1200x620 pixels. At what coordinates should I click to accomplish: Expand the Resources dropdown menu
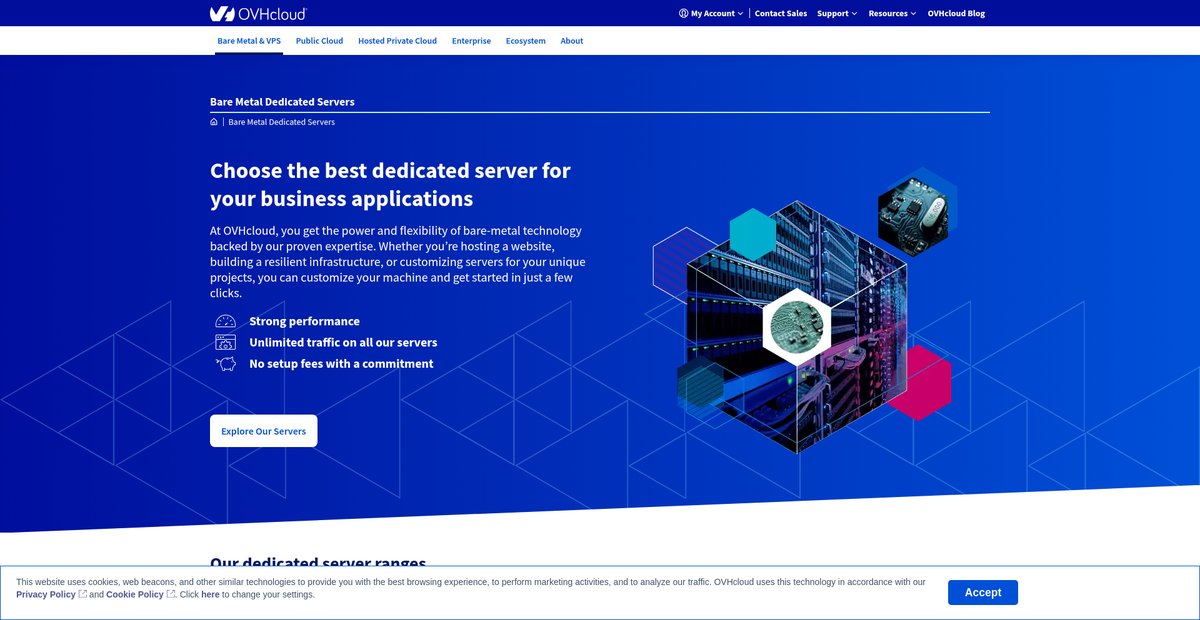click(x=893, y=14)
